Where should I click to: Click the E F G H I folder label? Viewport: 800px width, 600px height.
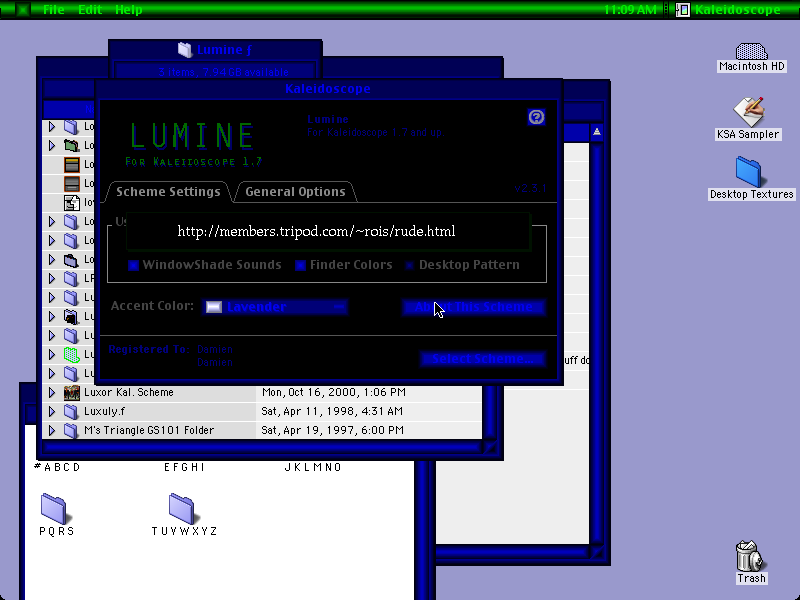(184, 467)
